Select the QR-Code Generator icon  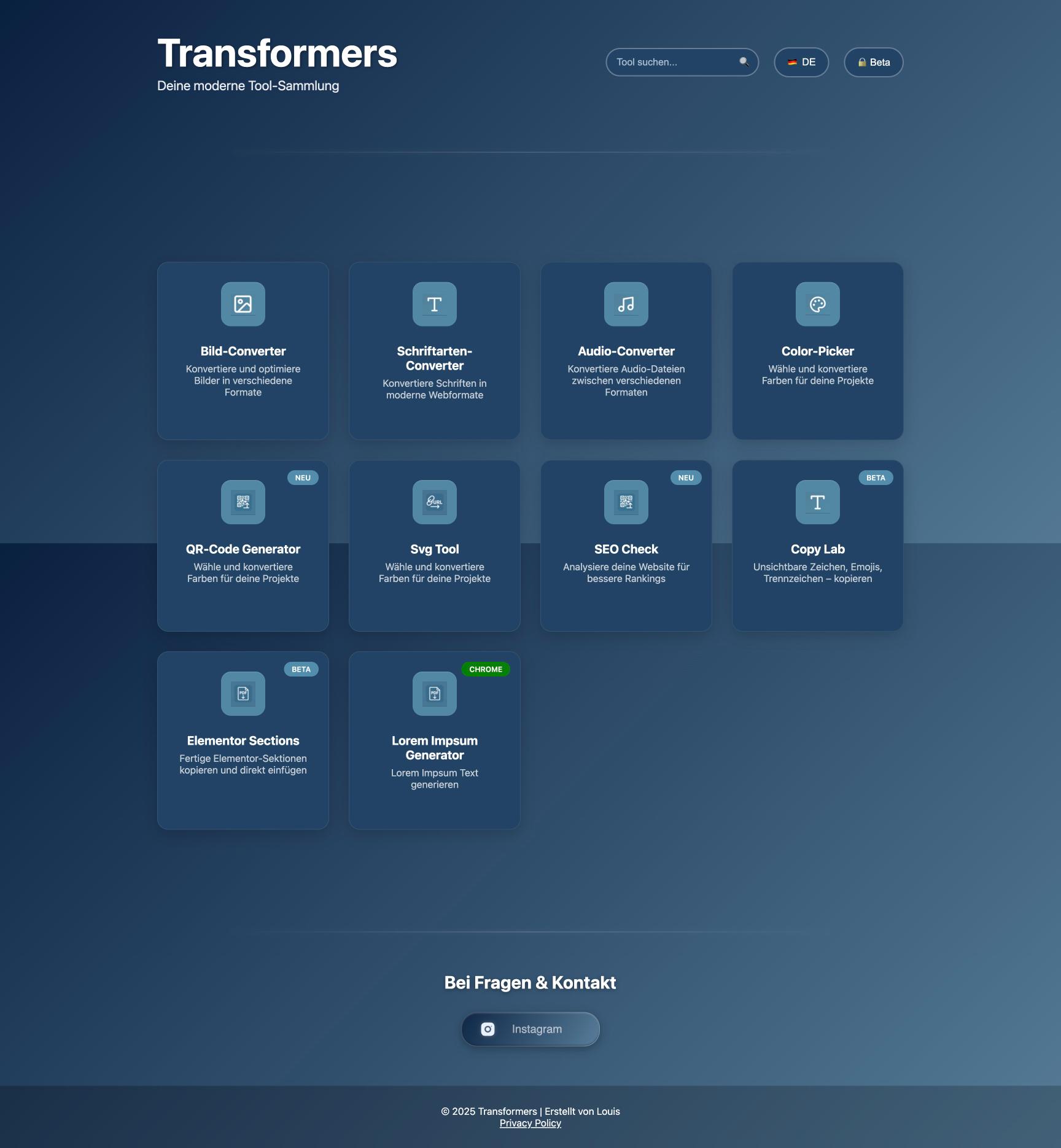[x=243, y=502]
